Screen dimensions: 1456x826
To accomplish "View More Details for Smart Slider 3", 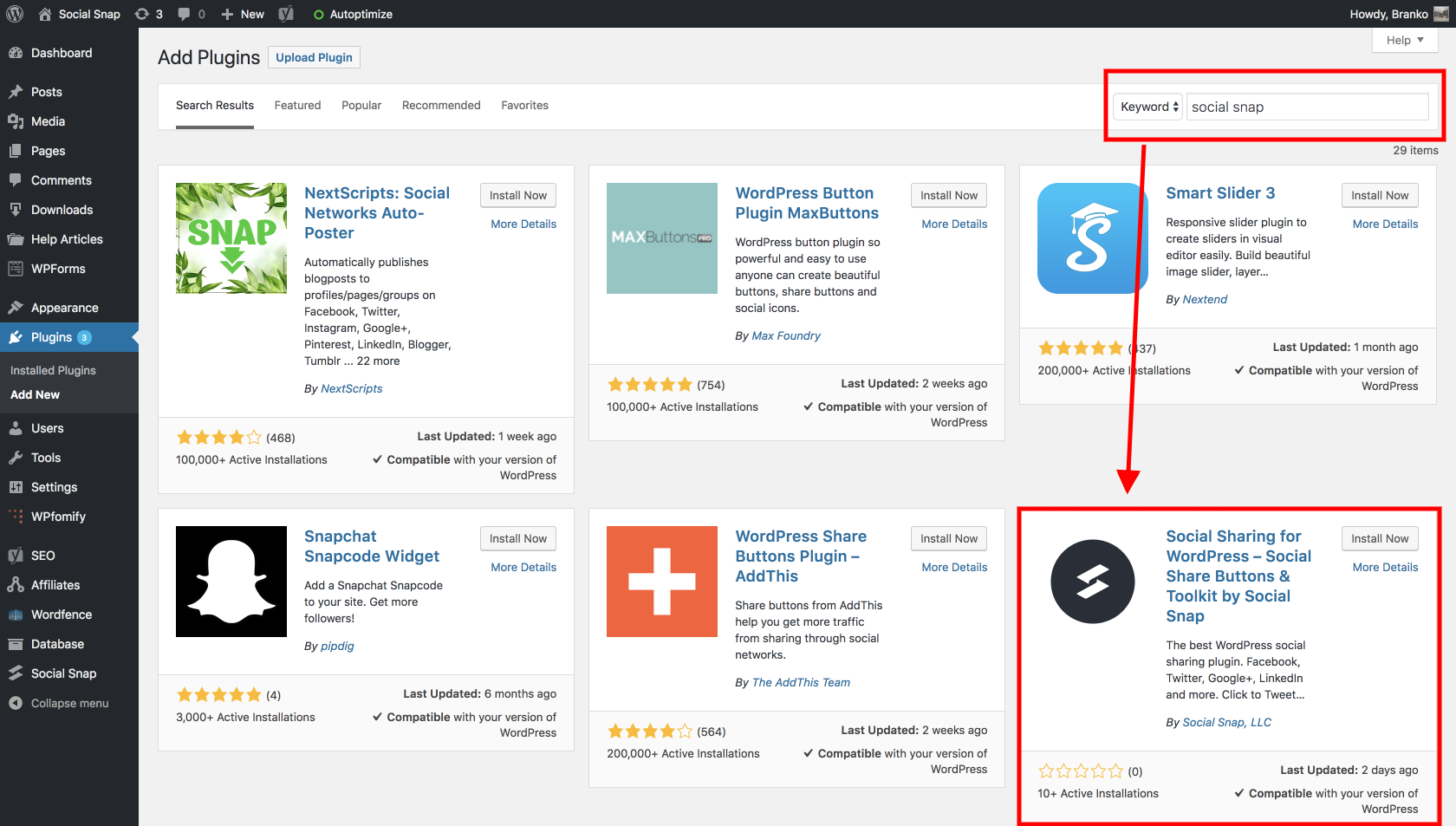I will point(1385,224).
